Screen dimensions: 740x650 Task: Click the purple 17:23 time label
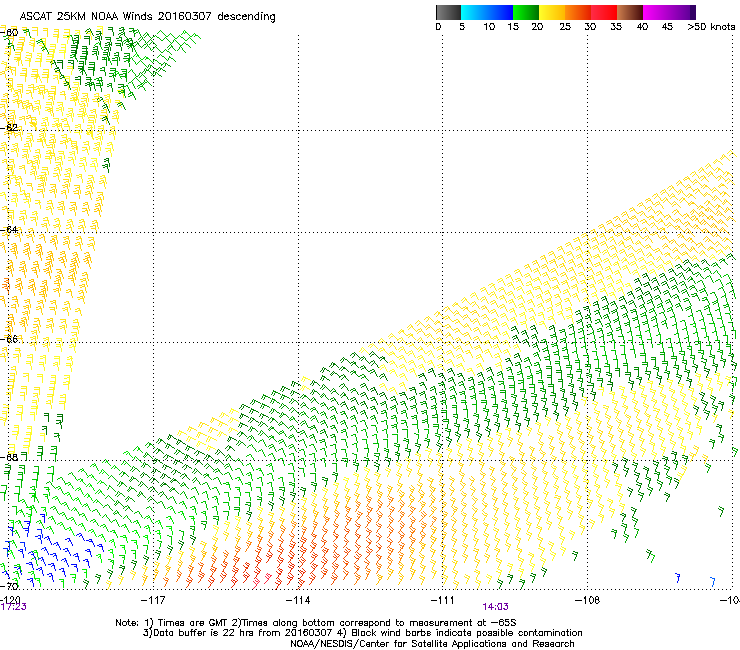[x=13, y=607]
